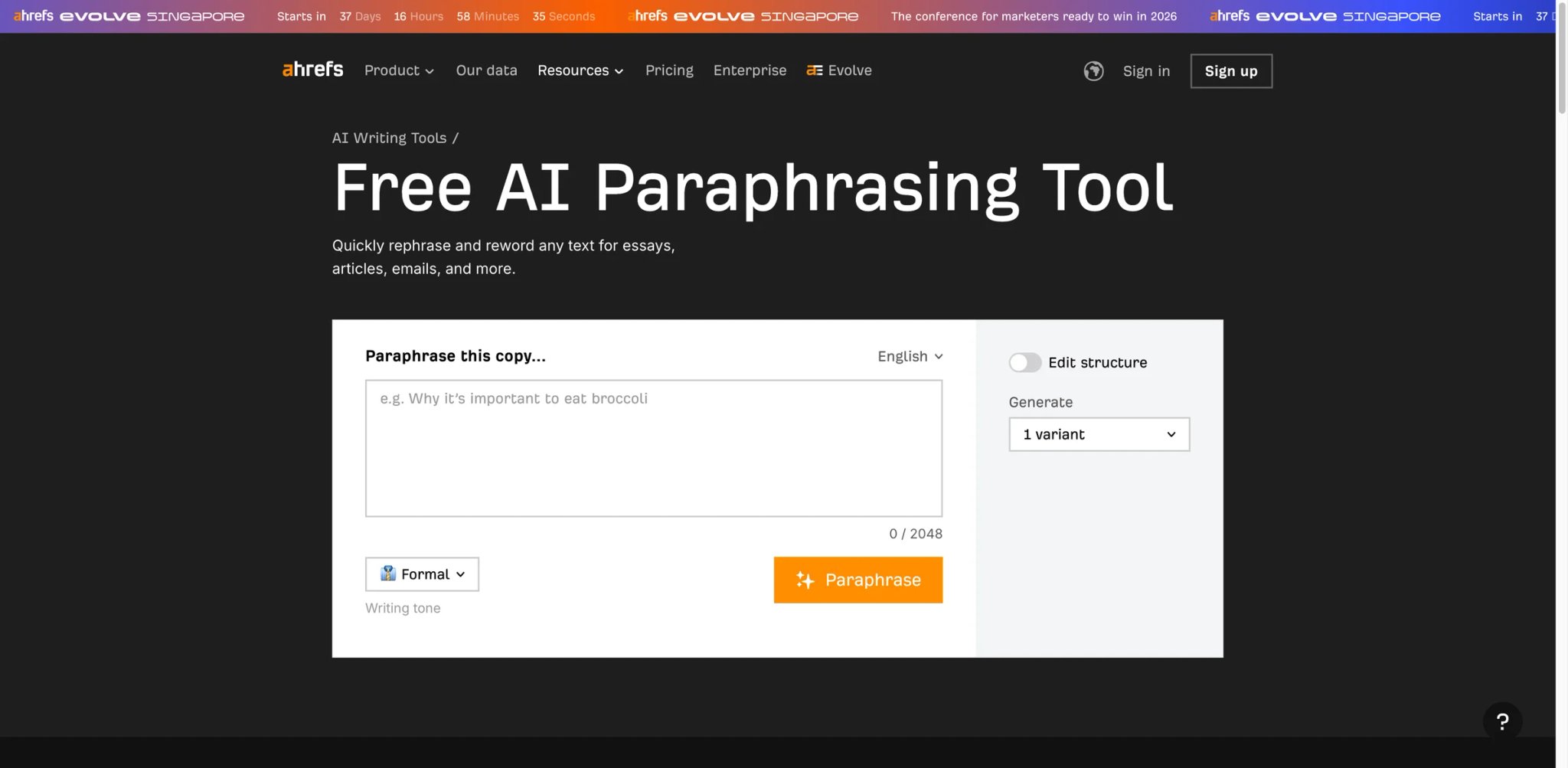Image resolution: width=1568 pixels, height=768 pixels.
Task: Click the ahrefs logo in navigation bar
Action: 312,70
